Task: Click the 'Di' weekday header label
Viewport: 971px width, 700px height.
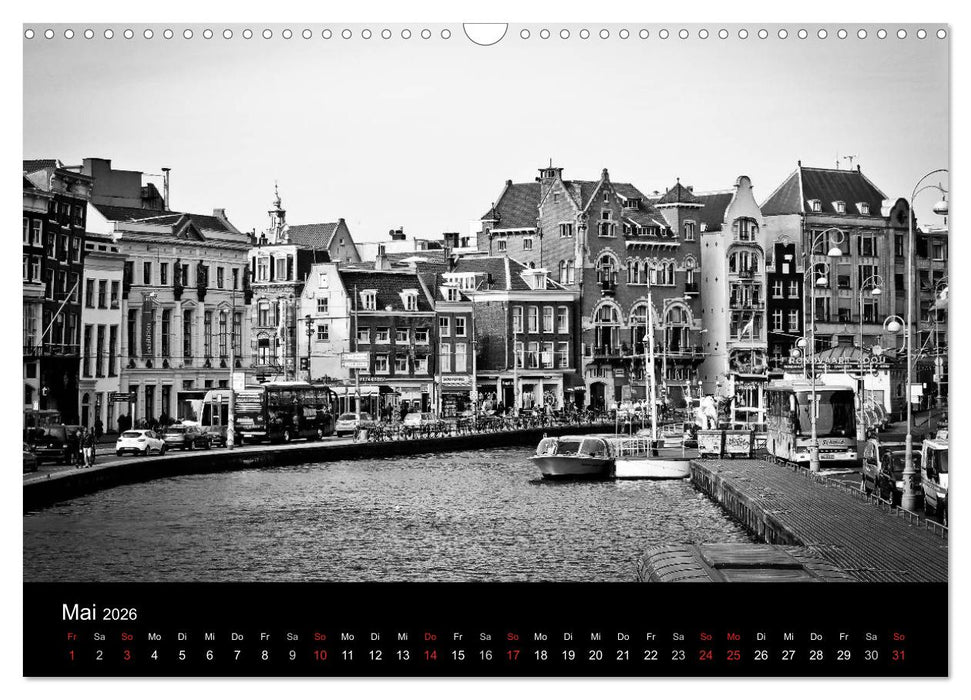Action: click(180, 636)
